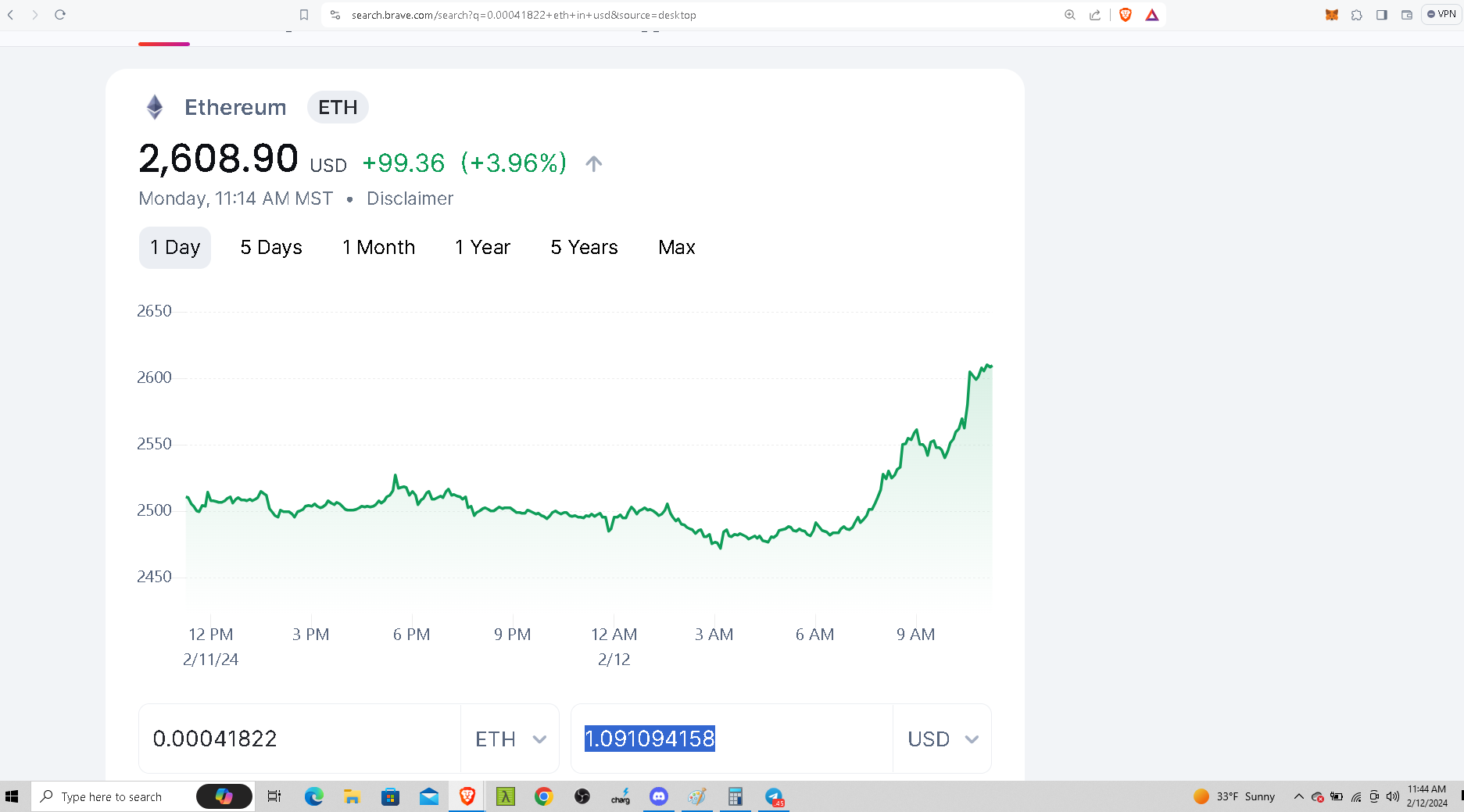Open the Brave Wallet icon

[1407, 15]
